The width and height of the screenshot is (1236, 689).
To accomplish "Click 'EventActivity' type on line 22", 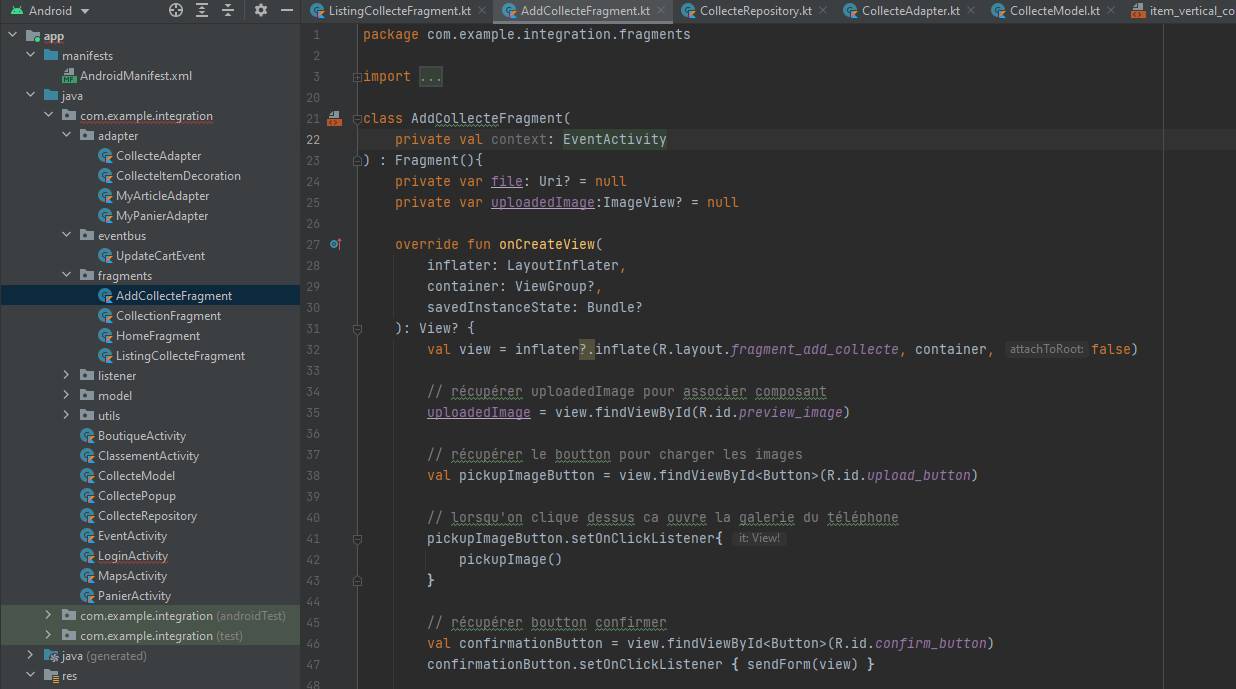I will [x=615, y=140].
